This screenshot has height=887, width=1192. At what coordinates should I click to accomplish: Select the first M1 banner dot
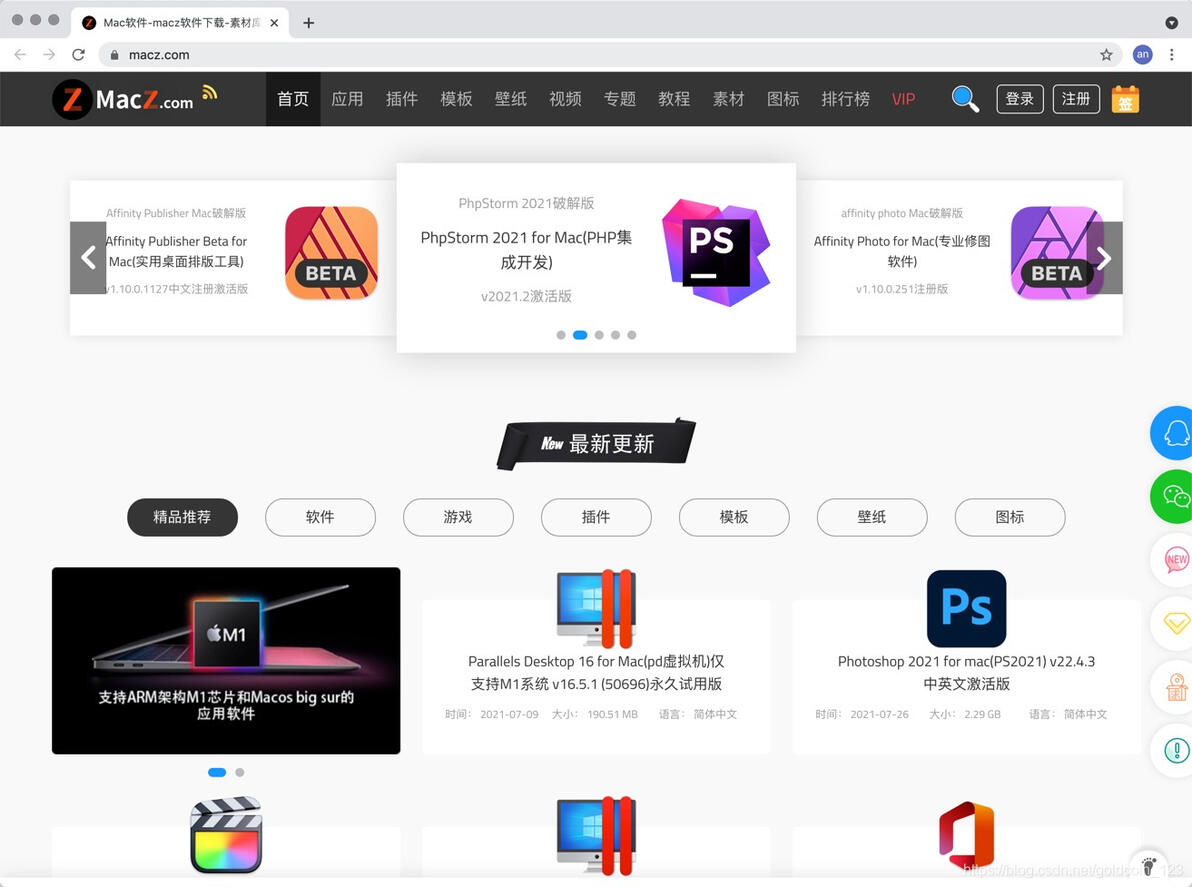pyautogui.click(x=217, y=772)
